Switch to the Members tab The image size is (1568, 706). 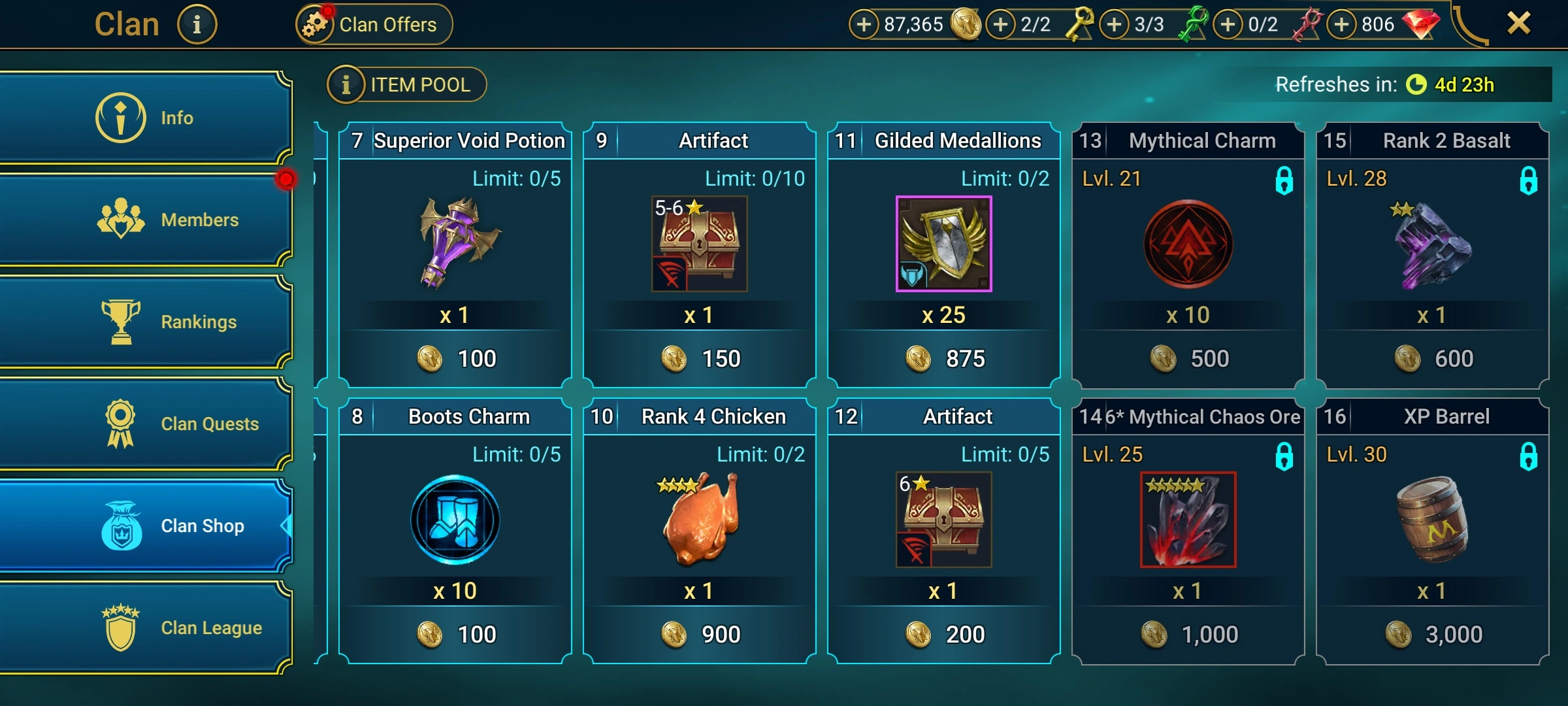[x=145, y=219]
